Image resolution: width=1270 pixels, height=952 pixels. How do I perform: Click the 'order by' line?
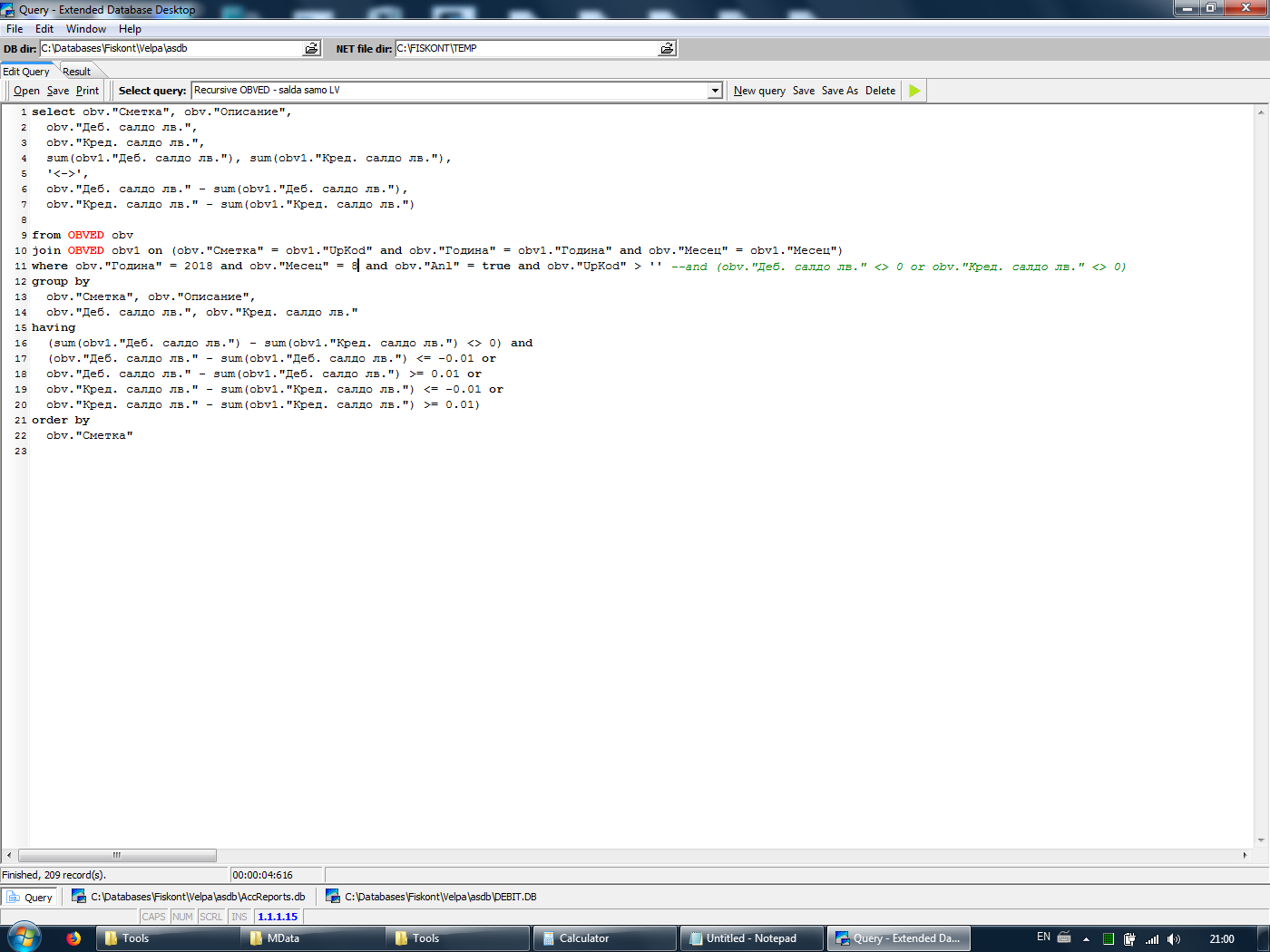[x=61, y=420]
